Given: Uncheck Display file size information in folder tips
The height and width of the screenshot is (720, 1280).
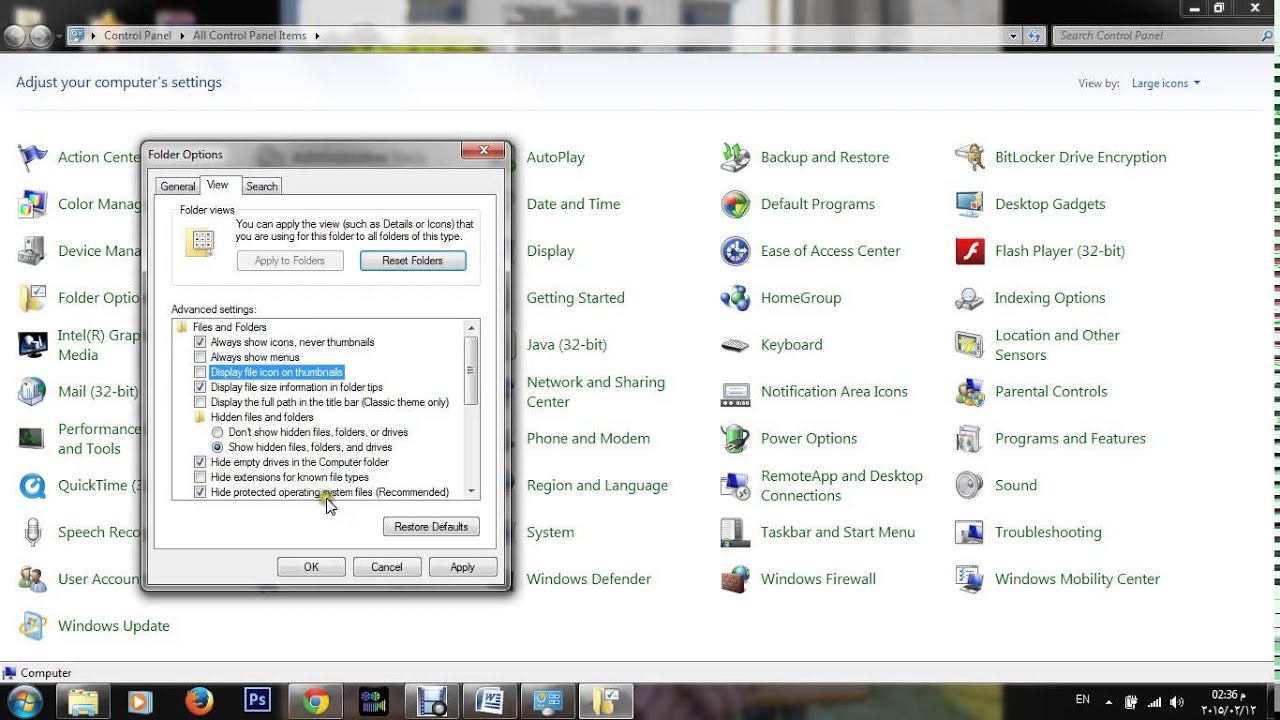Looking at the screenshot, I should [x=201, y=387].
